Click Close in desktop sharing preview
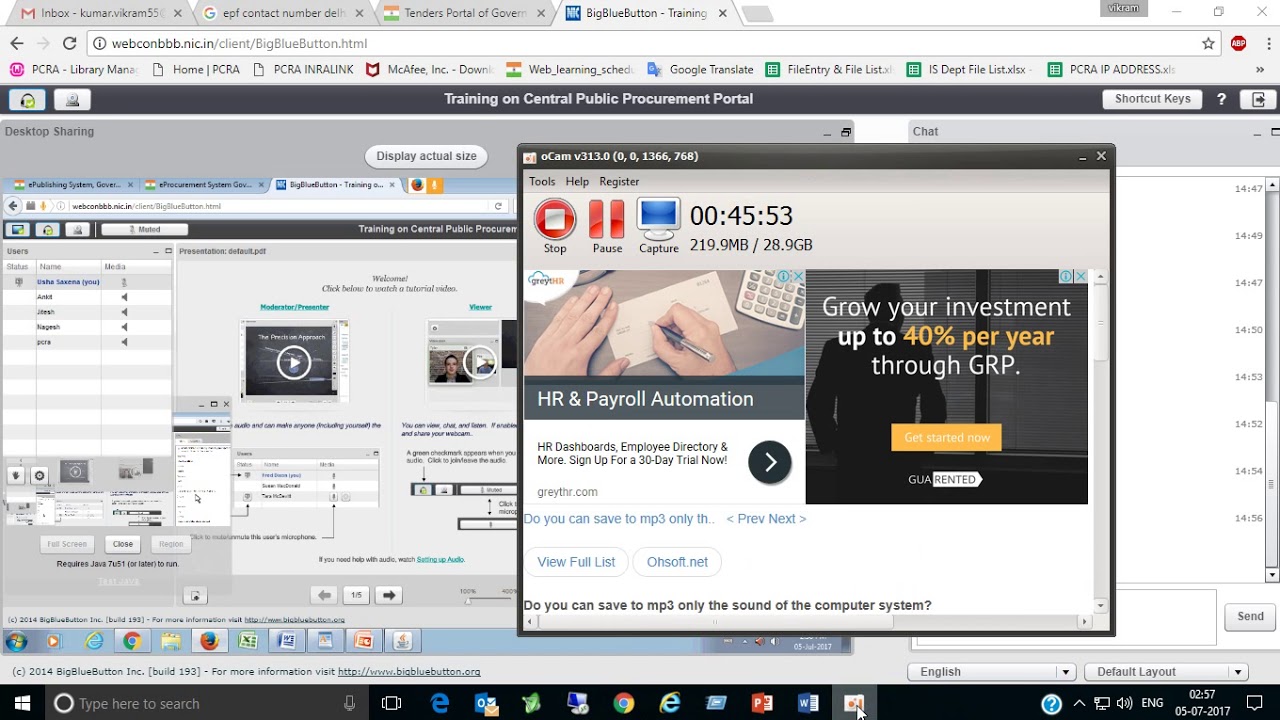 coord(123,544)
